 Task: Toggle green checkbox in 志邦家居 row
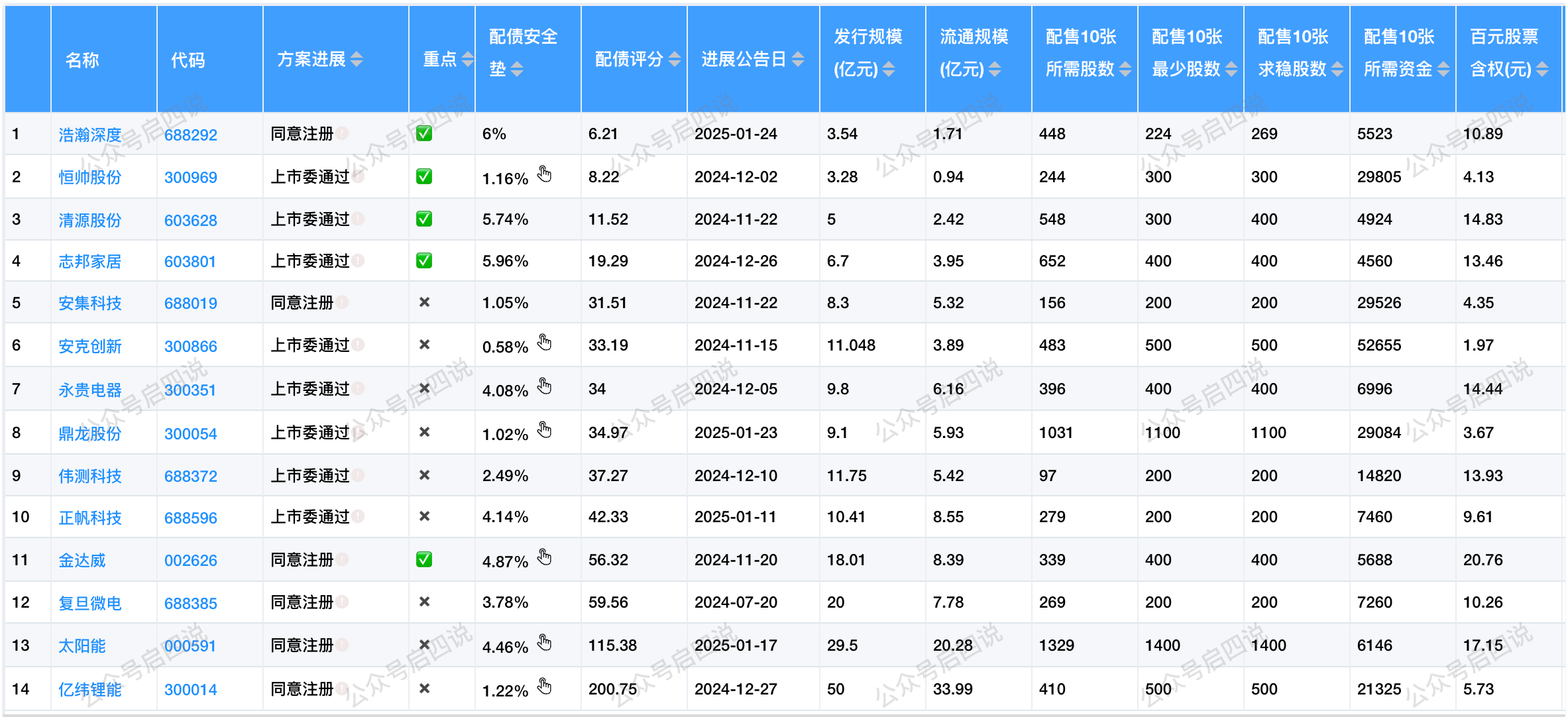pos(424,260)
